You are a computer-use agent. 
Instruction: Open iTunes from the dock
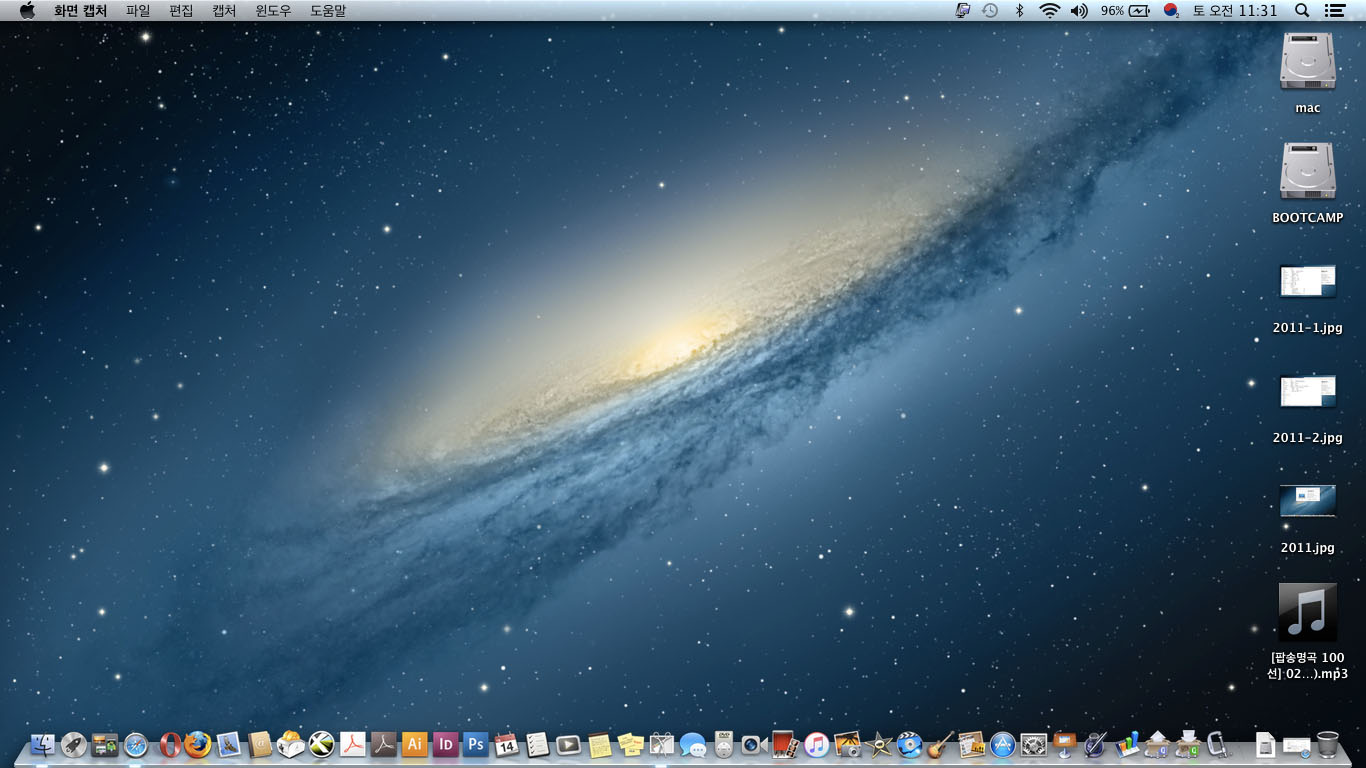pos(817,744)
